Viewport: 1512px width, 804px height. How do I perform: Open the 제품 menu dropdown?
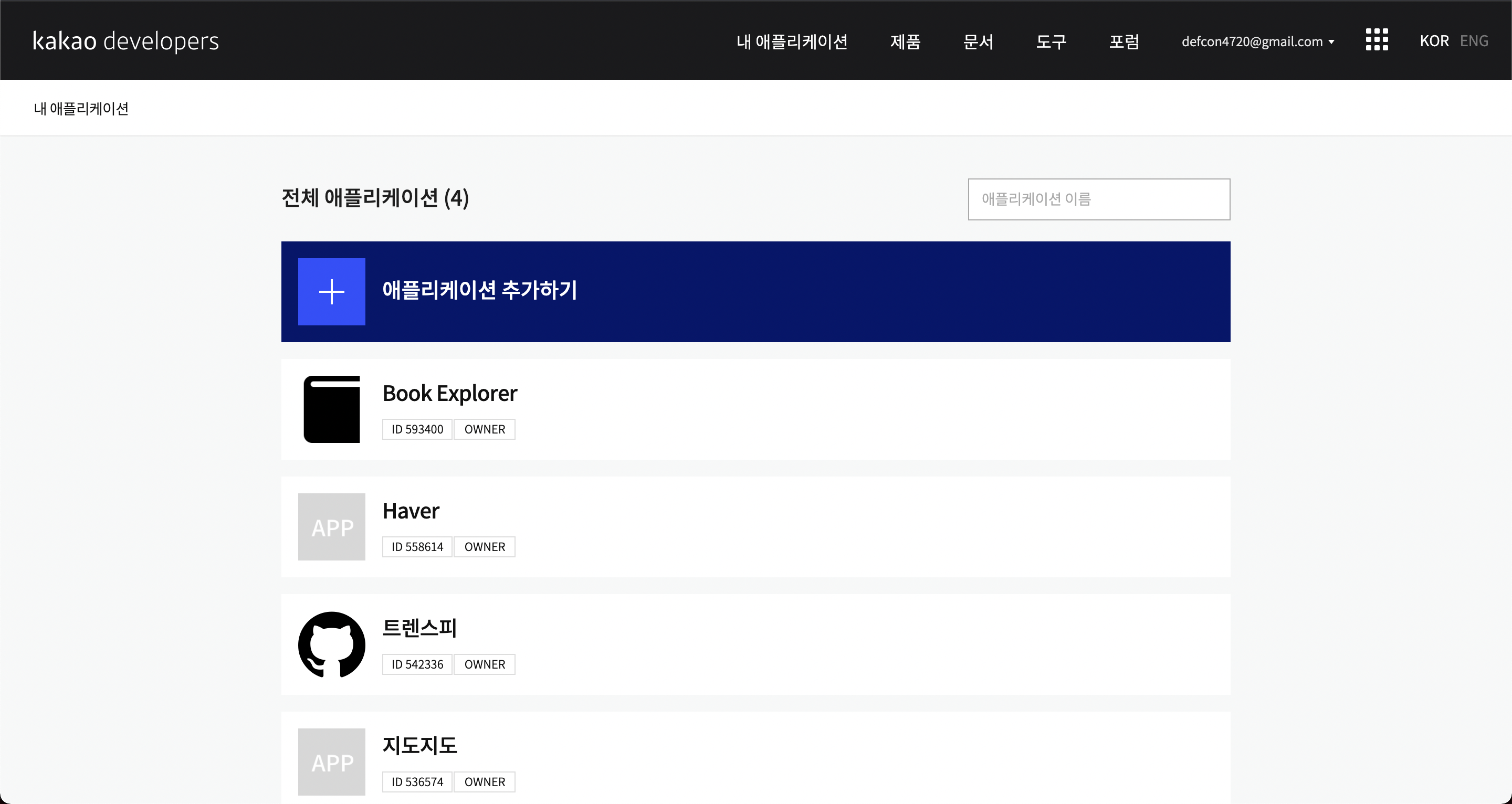click(904, 41)
